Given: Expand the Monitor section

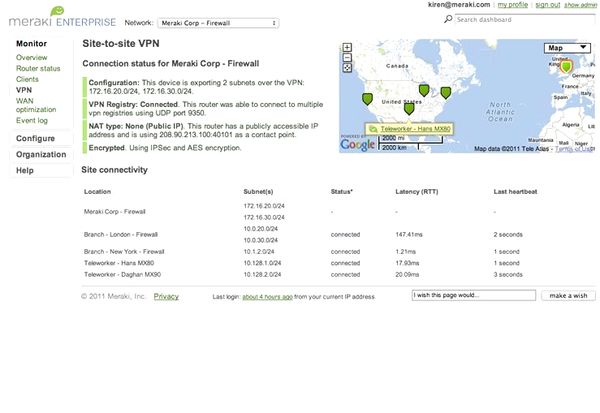Looking at the screenshot, I should [31, 44].
